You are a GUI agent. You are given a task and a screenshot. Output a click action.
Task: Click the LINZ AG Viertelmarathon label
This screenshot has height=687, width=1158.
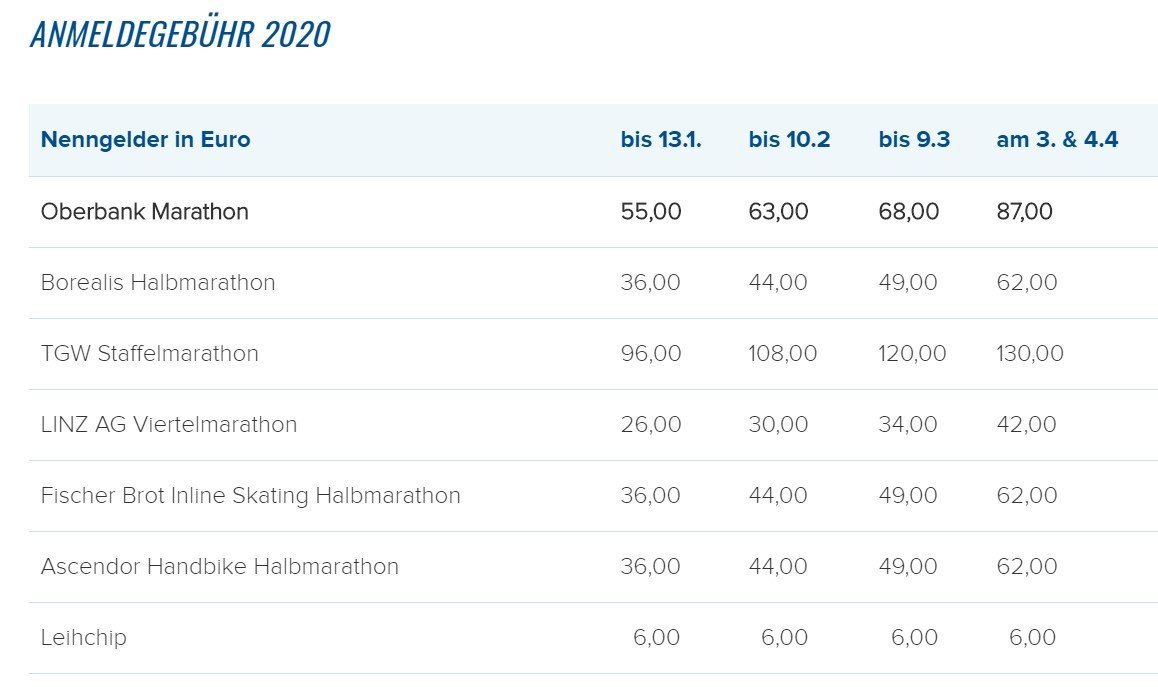tap(169, 425)
